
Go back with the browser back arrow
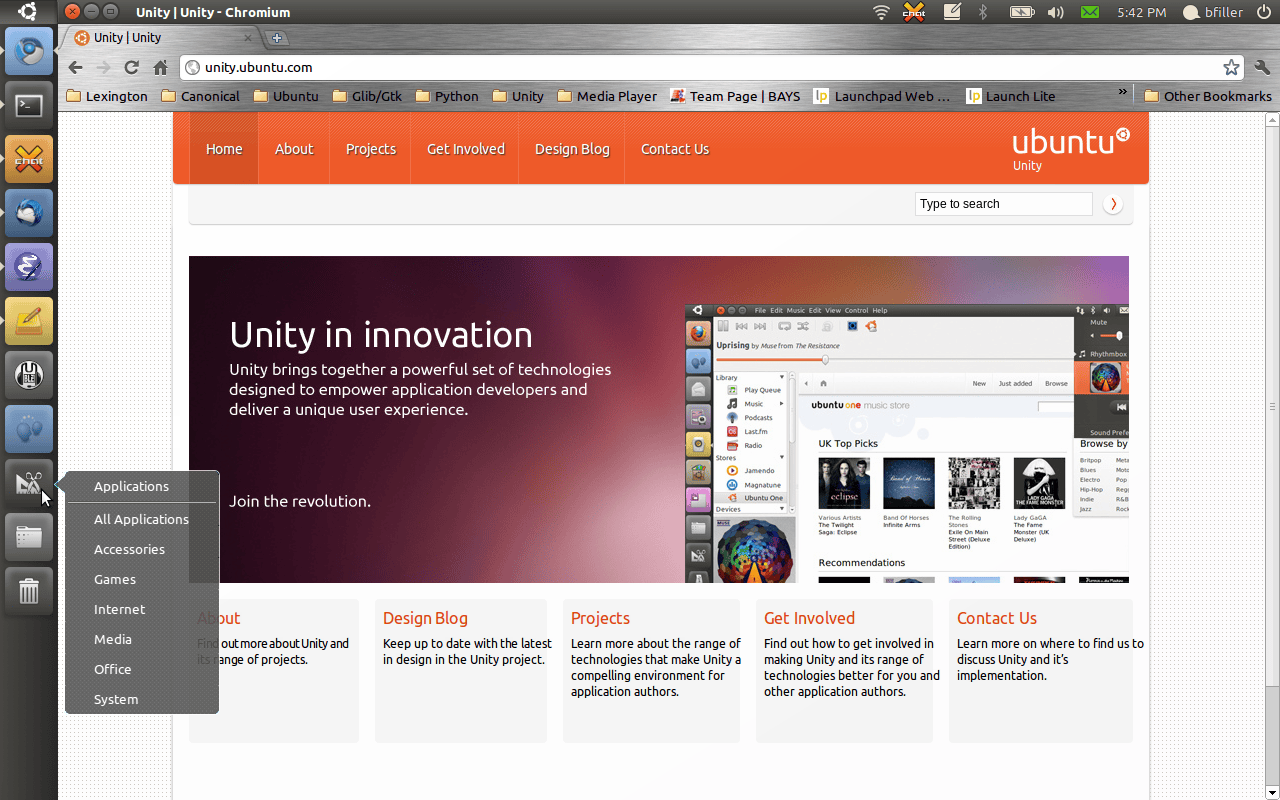point(75,68)
